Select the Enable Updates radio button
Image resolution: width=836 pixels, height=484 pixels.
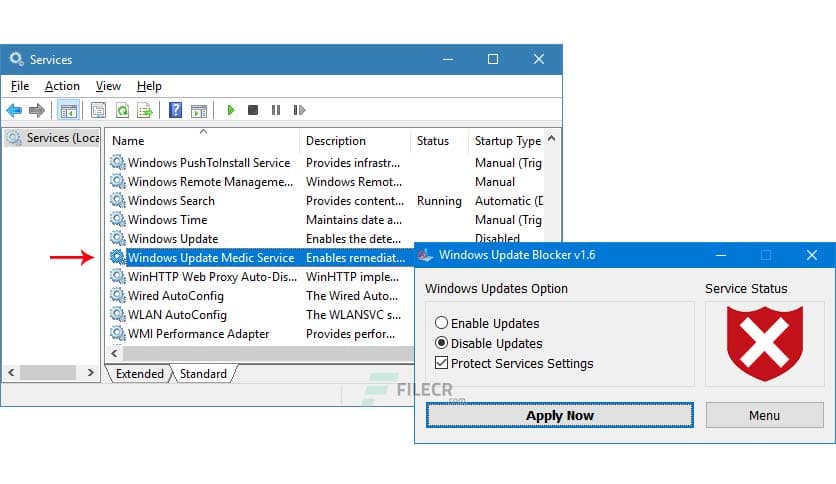click(441, 322)
